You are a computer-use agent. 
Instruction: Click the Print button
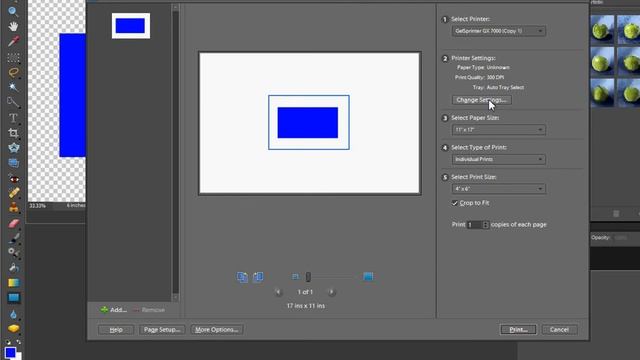click(x=518, y=329)
